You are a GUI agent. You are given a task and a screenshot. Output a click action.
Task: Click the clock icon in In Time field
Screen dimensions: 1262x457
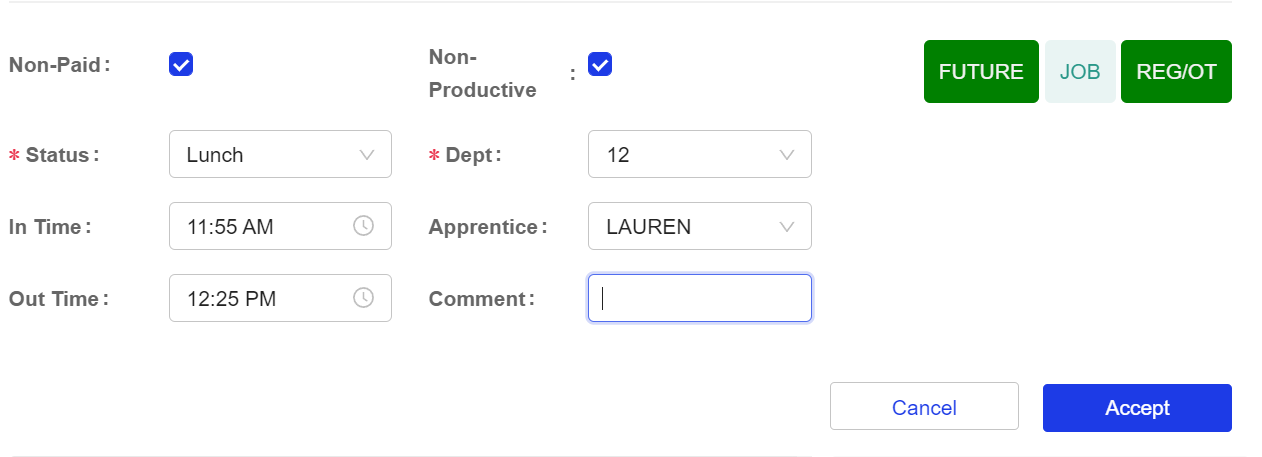363,226
